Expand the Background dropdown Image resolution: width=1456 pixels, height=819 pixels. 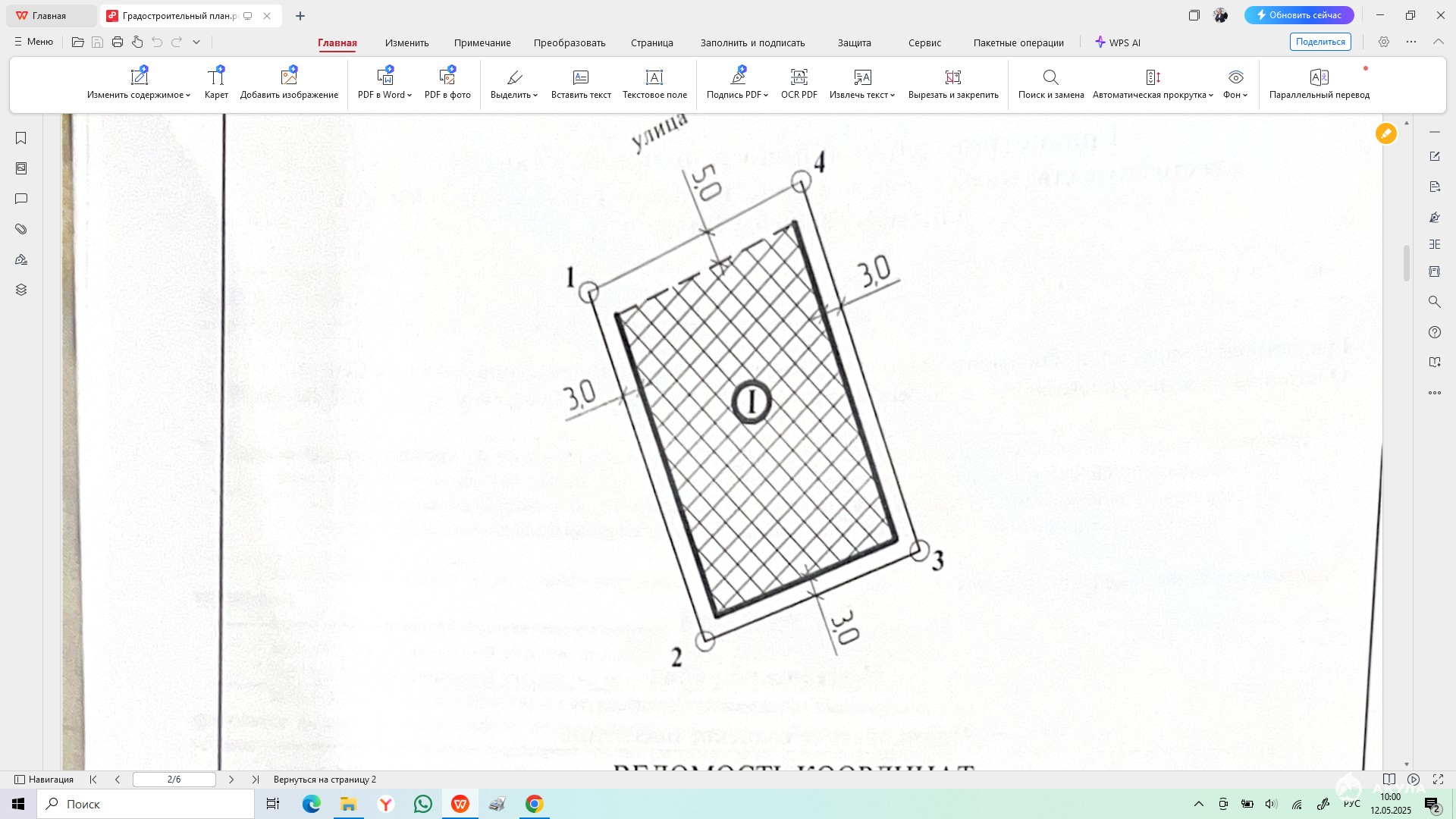[1245, 96]
